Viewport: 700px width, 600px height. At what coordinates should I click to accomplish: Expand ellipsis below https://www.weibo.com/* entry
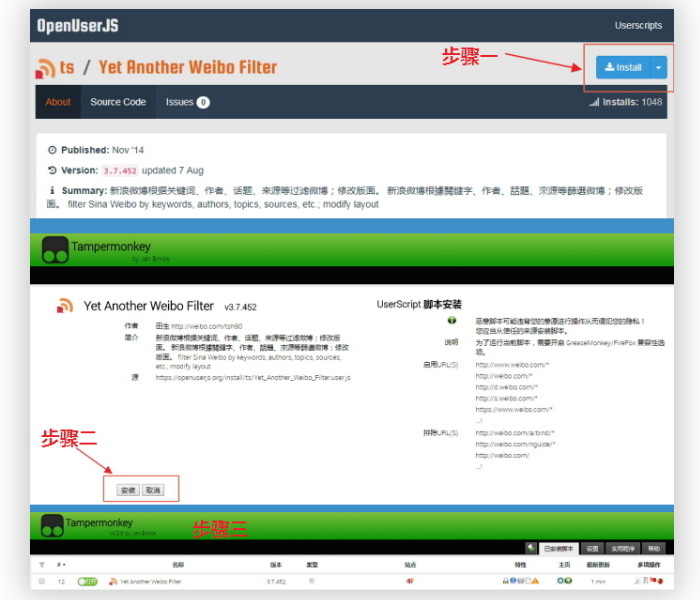[x=479, y=421]
